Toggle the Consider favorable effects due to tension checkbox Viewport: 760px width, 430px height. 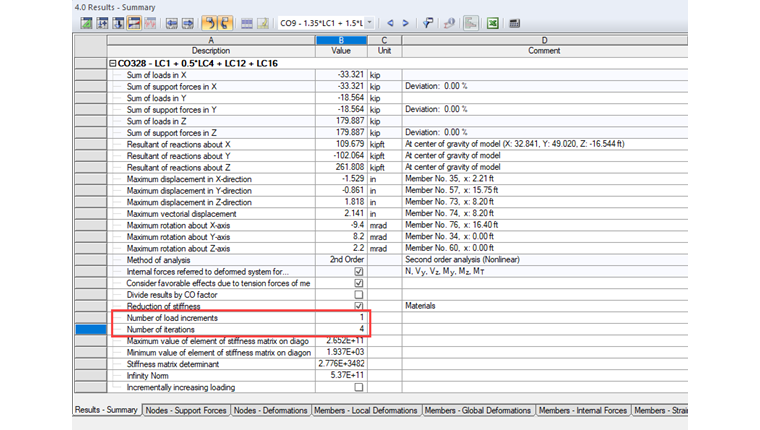[x=359, y=283]
